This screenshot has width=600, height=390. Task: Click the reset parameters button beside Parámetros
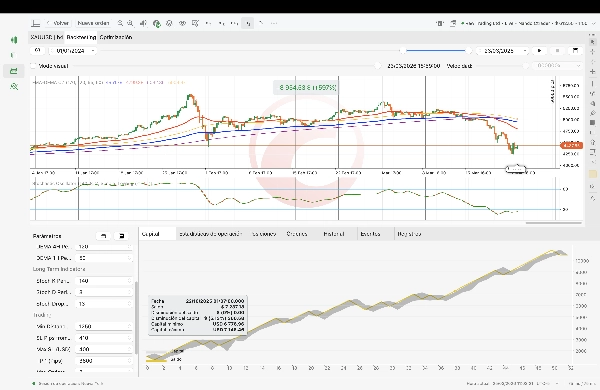[x=103, y=236]
